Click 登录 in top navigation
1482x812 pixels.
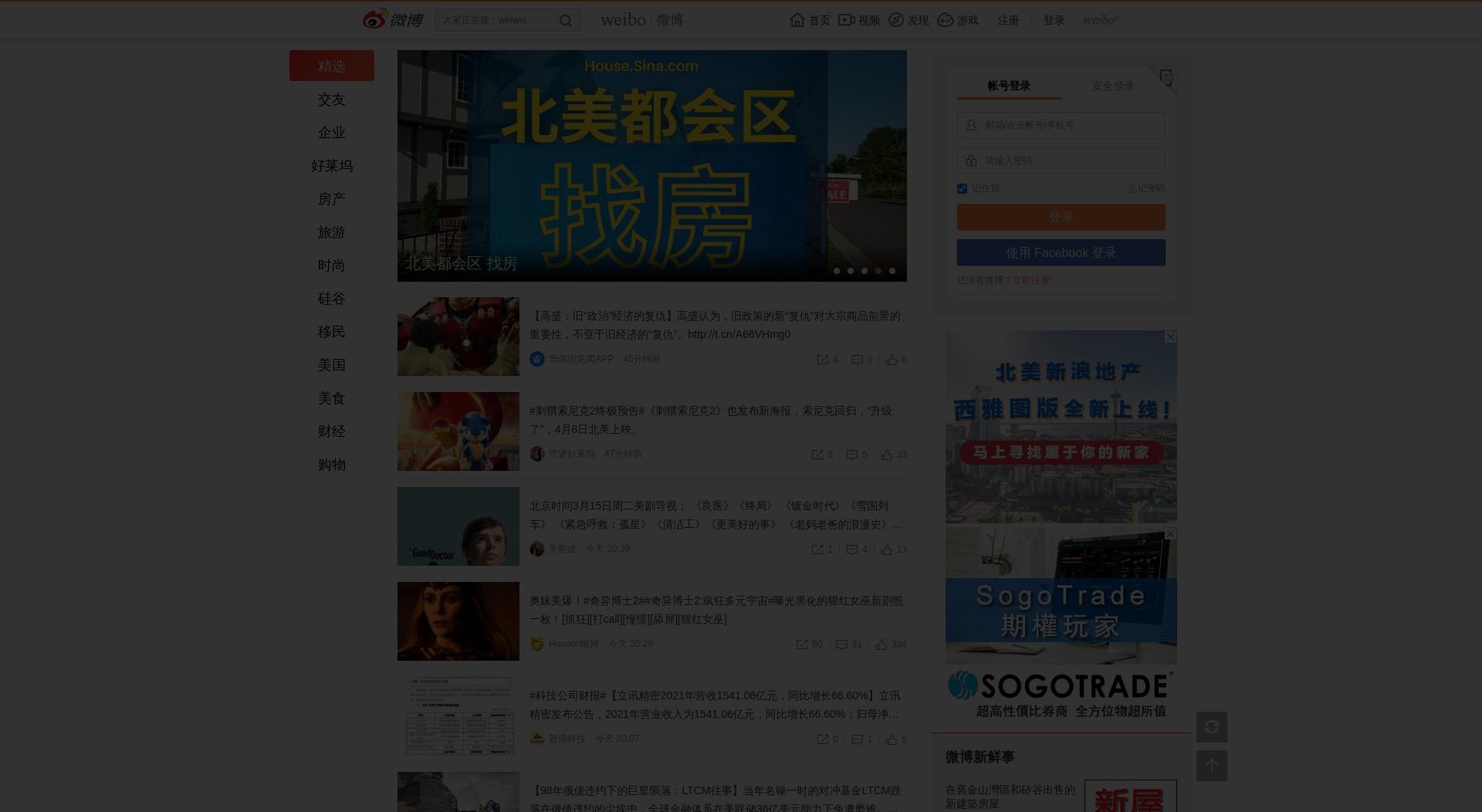pyautogui.click(x=1054, y=20)
